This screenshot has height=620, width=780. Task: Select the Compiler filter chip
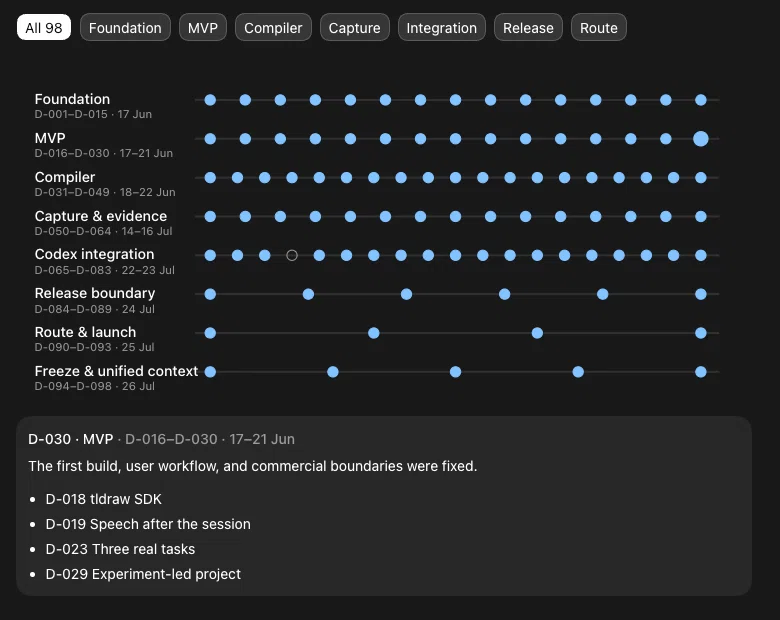coord(273,28)
